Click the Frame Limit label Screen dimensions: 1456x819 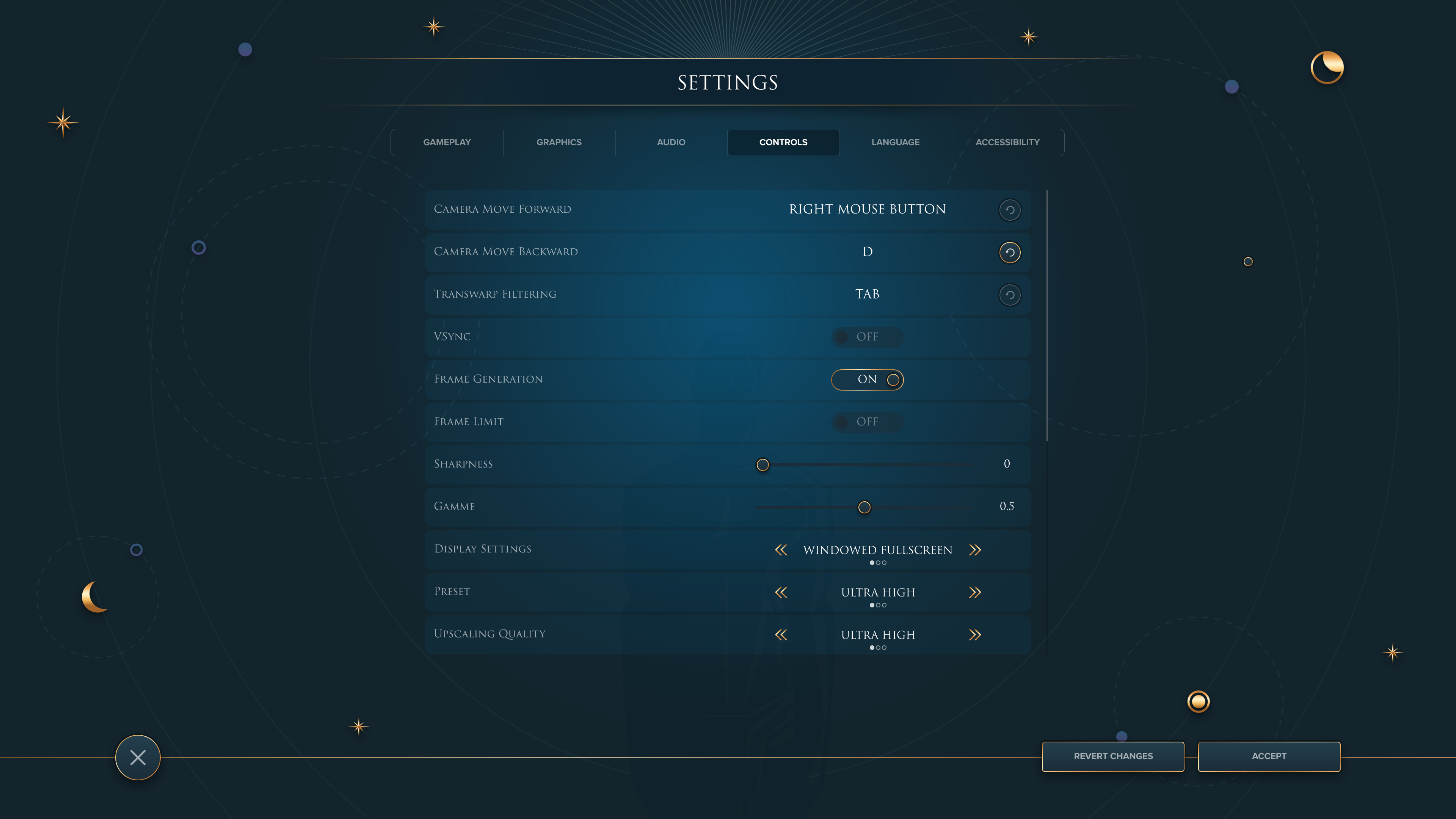(469, 422)
